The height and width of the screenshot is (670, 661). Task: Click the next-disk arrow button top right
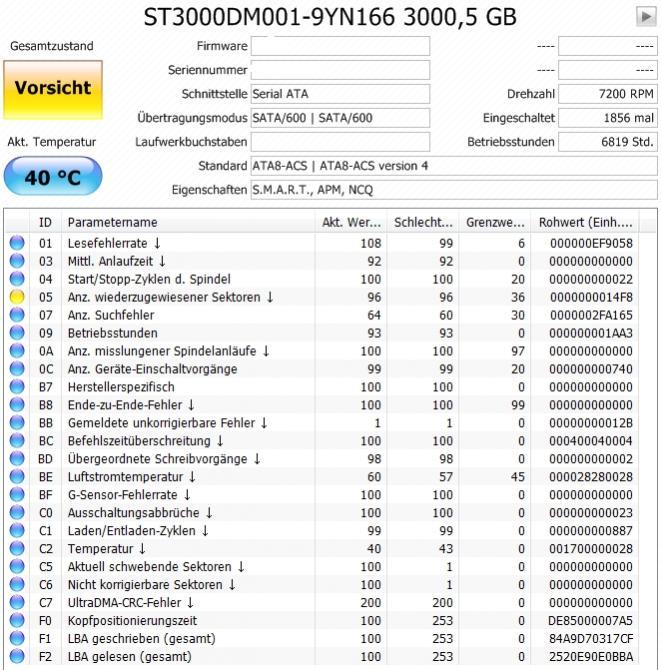[646, 17]
